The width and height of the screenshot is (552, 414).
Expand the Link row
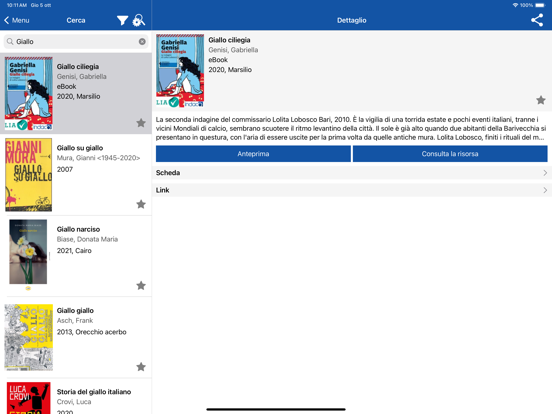pos(352,190)
